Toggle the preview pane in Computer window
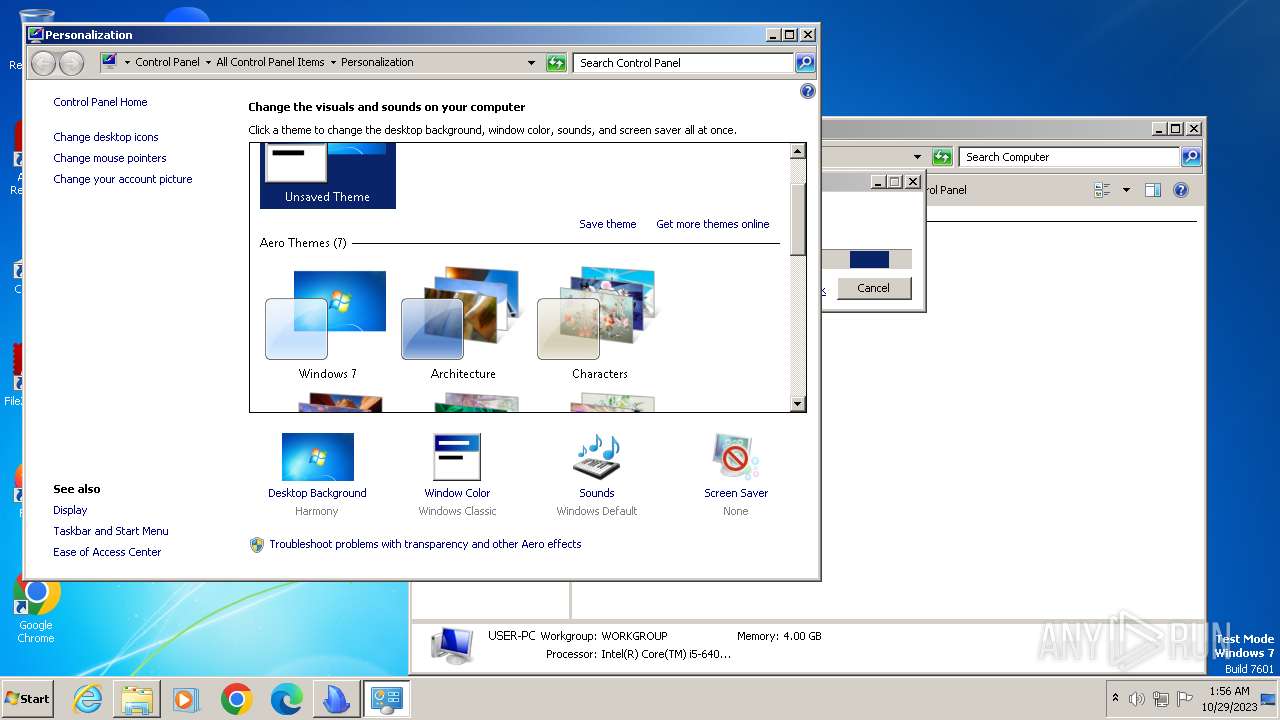The image size is (1280, 720). point(1153,190)
